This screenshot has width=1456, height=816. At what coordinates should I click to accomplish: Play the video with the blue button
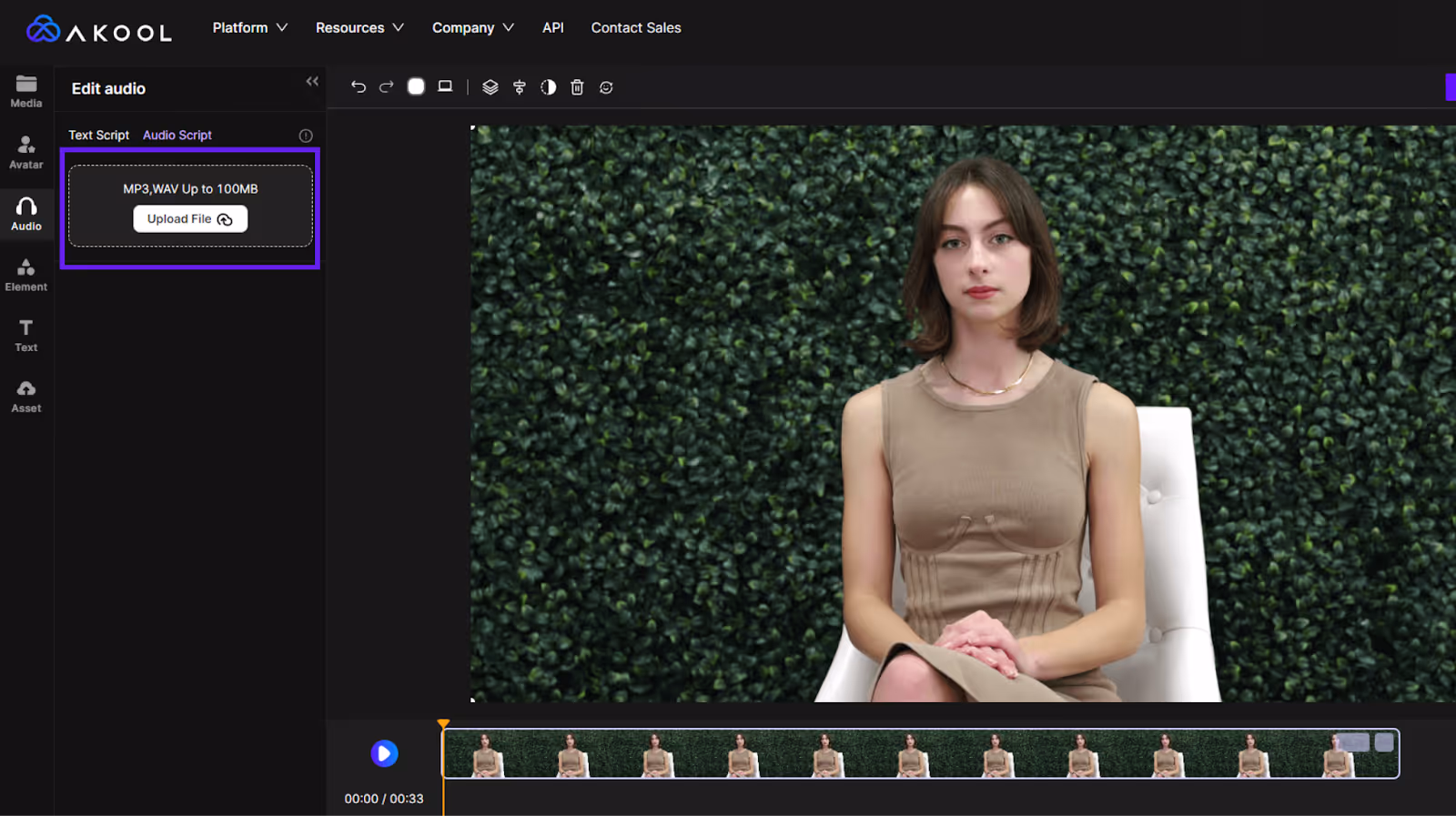[384, 753]
